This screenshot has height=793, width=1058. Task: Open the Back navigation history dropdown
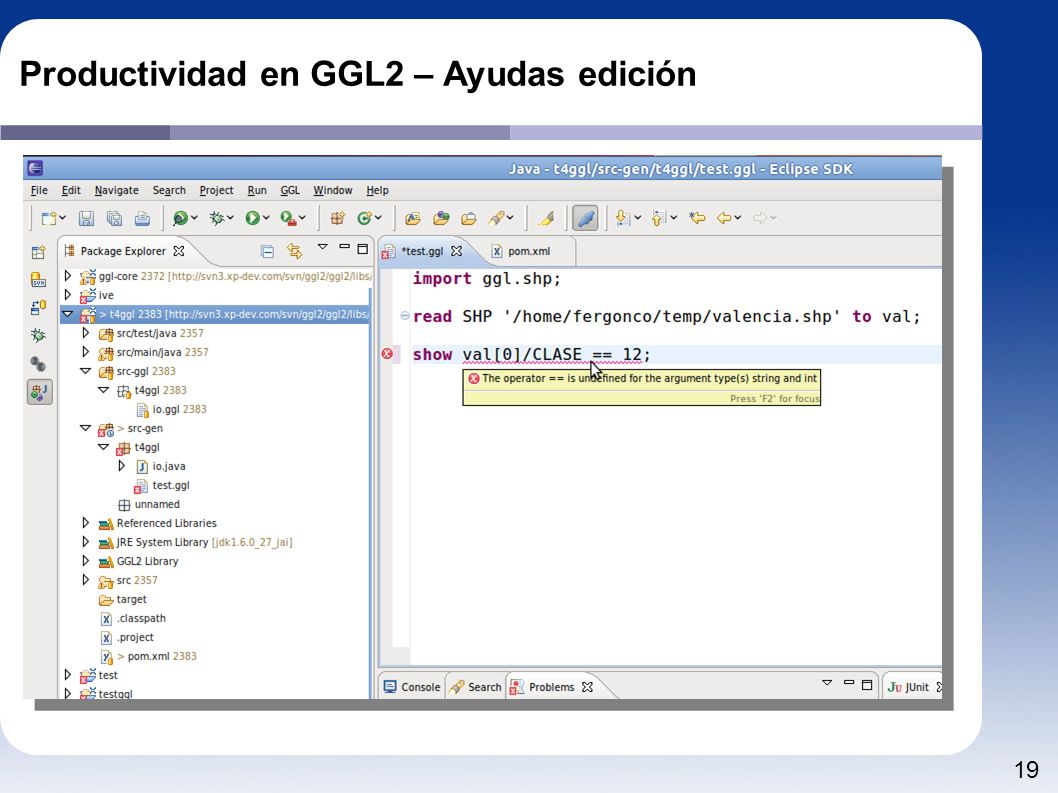pyautogui.click(x=738, y=217)
